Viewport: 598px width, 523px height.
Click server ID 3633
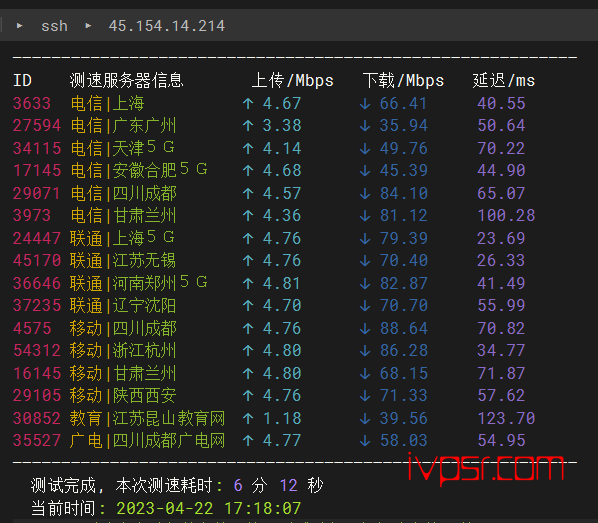point(32,103)
